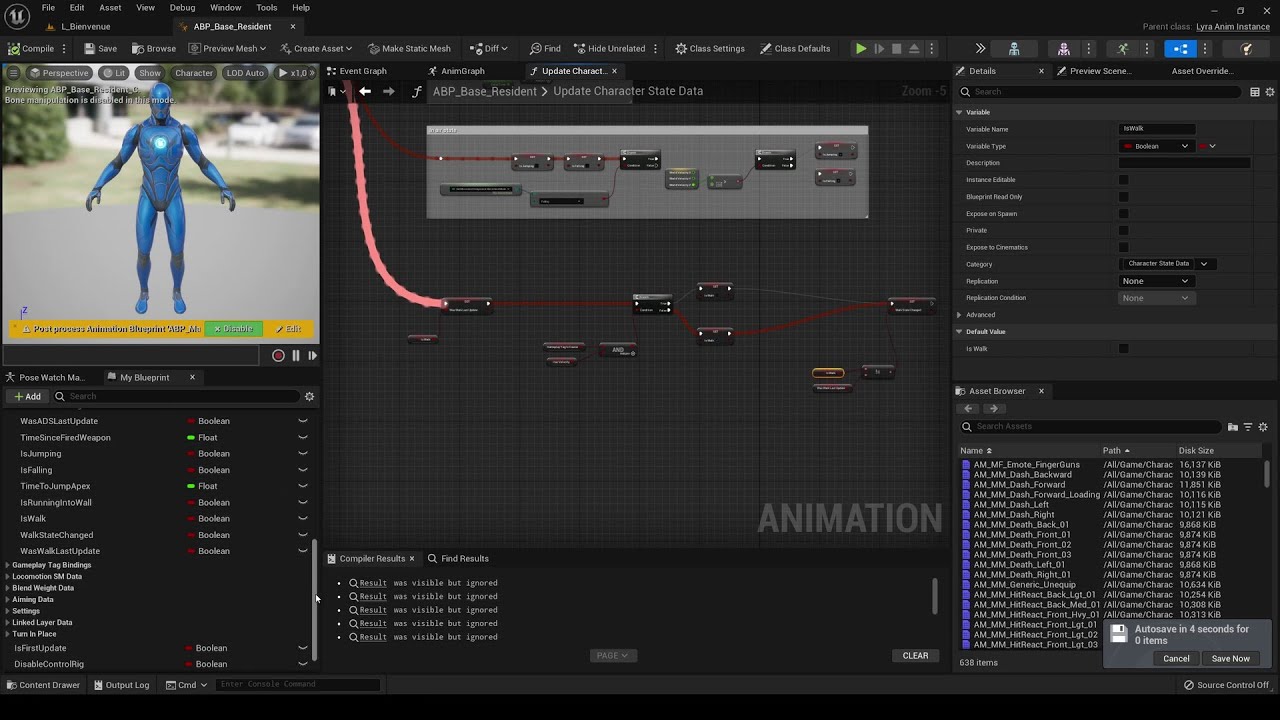Screen dimensions: 1280x720
Task: Compile the animation blueprint
Action: pos(31,48)
